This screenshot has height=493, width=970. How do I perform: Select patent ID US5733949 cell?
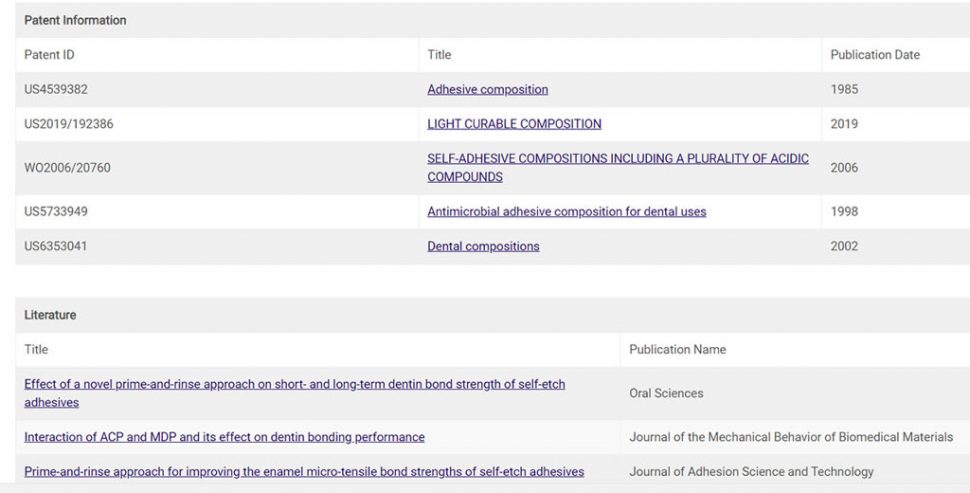coord(56,212)
